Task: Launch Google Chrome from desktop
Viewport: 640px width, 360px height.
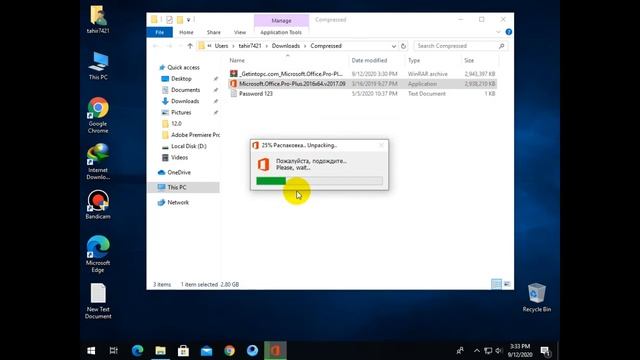Action: (x=98, y=115)
